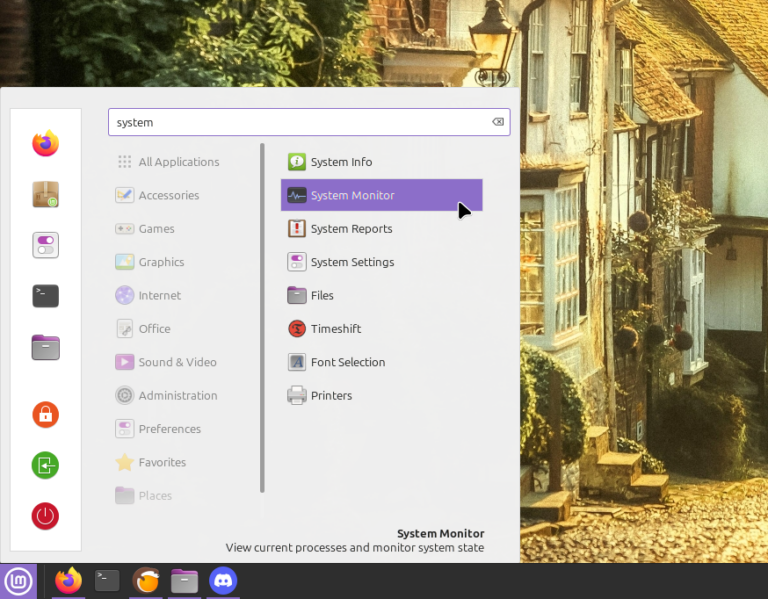Select Favorites category

(151, 462)
